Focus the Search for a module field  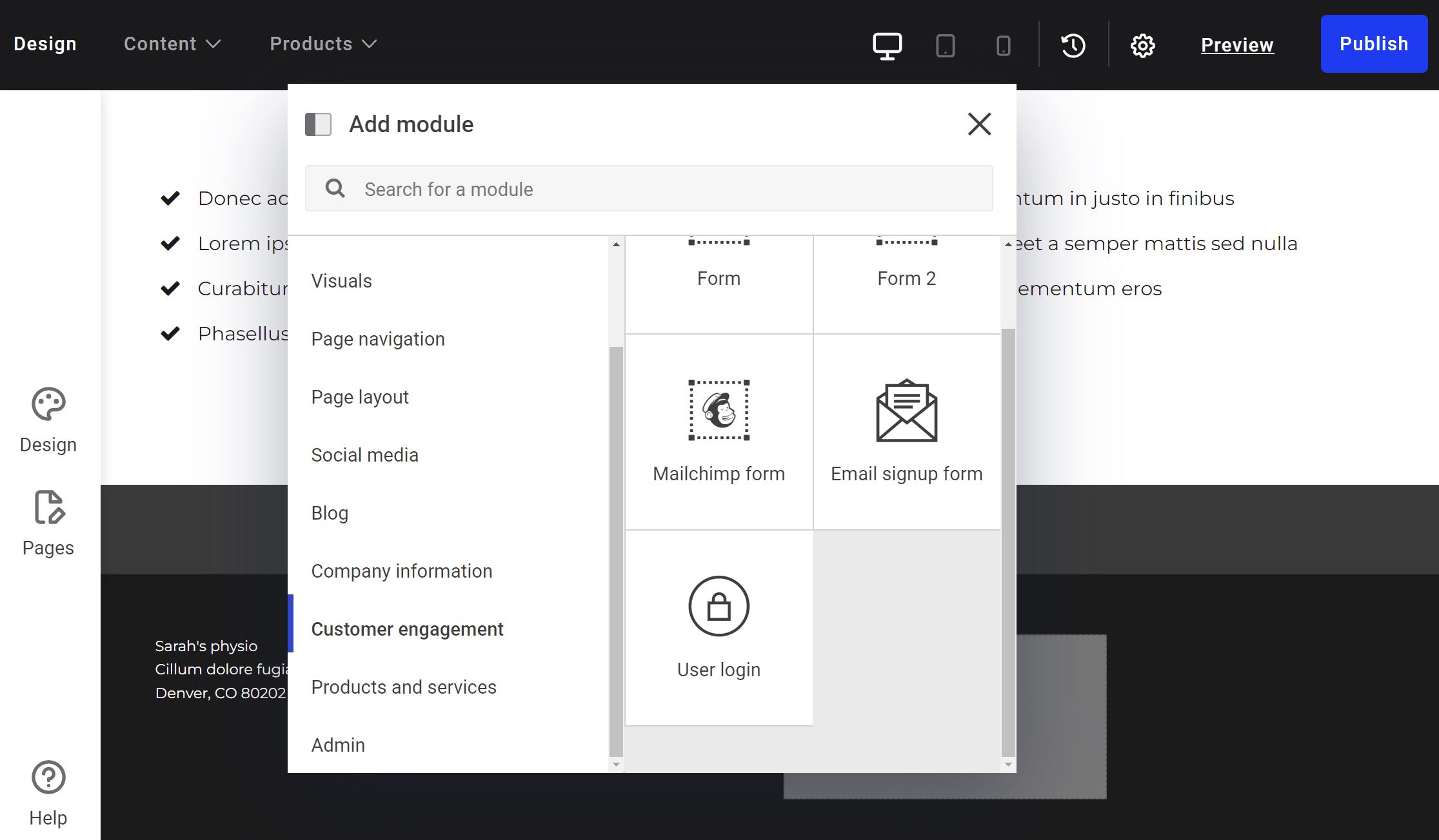click(x=649, y=188)
